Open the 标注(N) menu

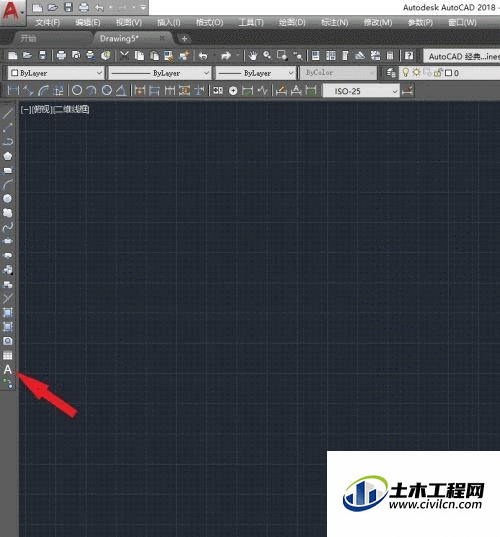[x=335, y=23]
